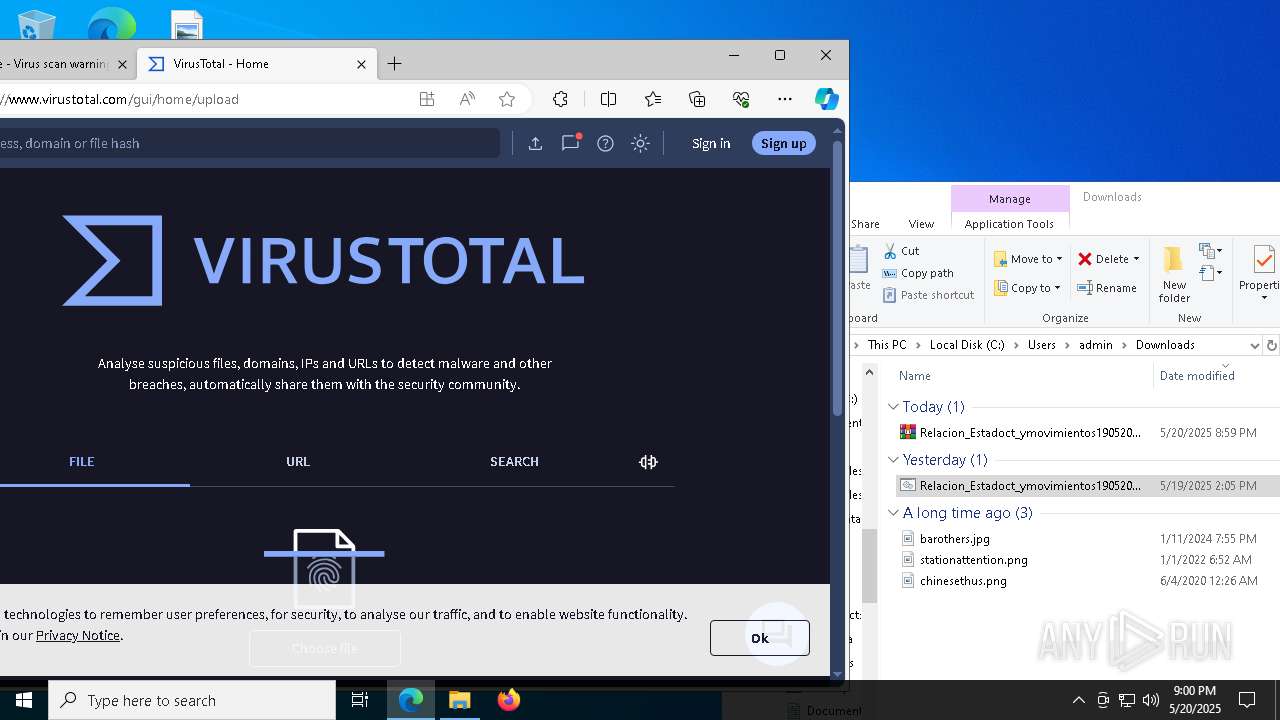Image resolution: width=1280 pixels, height=720 pixels.
Task: Add page to favorites star icon
Action: 507,99
